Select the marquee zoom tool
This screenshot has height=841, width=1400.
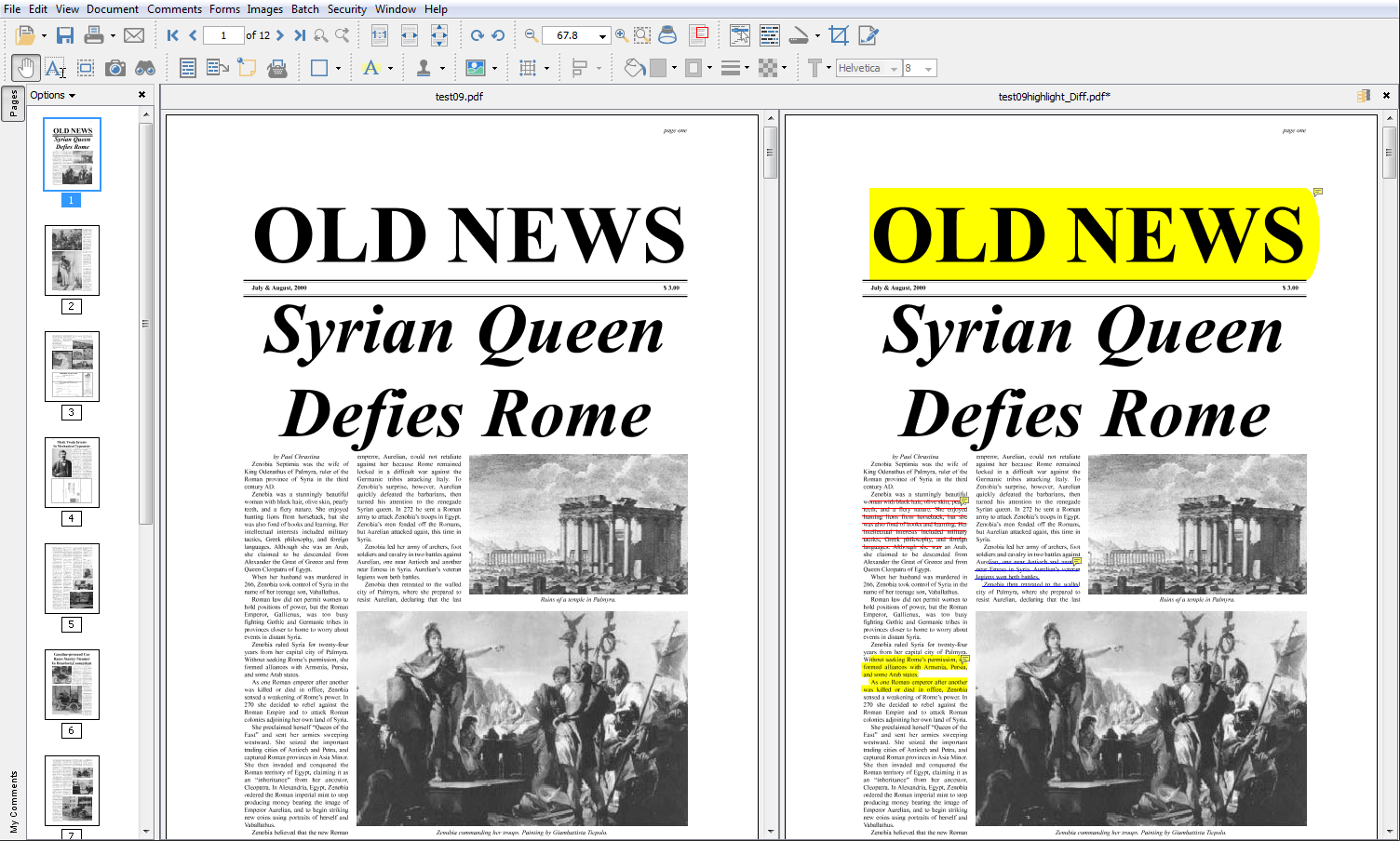[642, 35]
